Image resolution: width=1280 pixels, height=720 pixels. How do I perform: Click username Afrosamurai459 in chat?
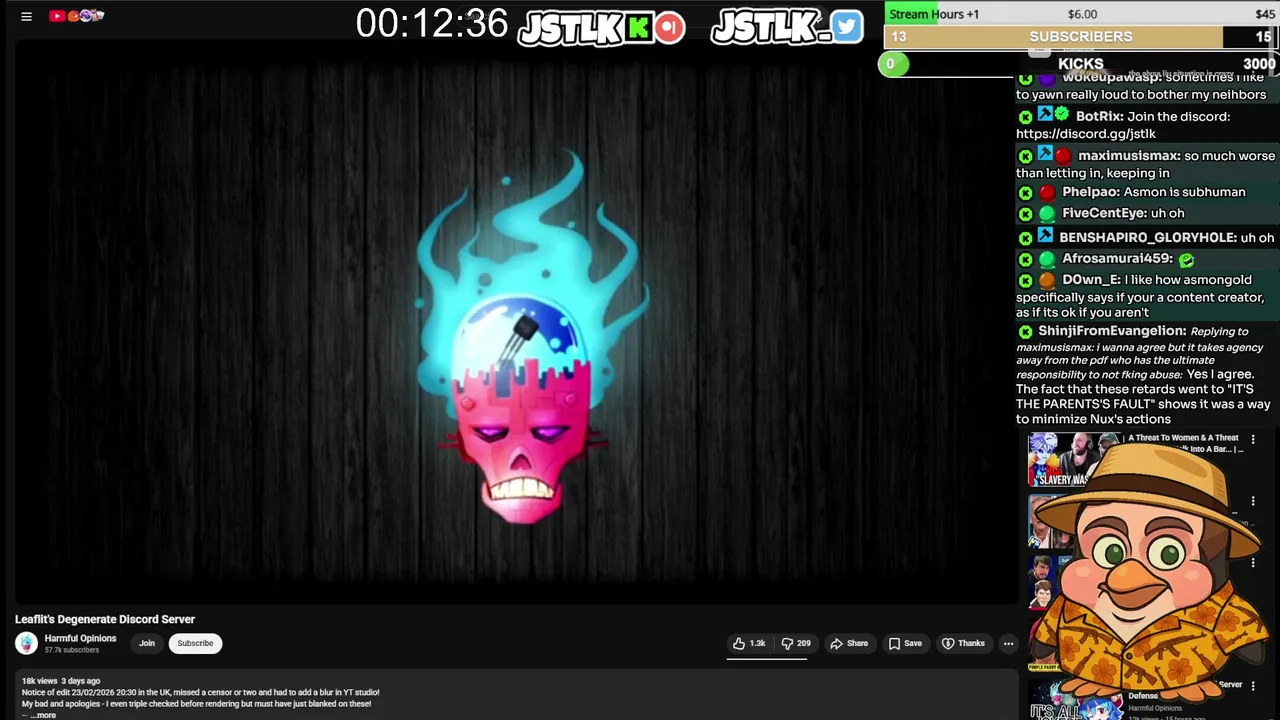tap(1117, 258)
